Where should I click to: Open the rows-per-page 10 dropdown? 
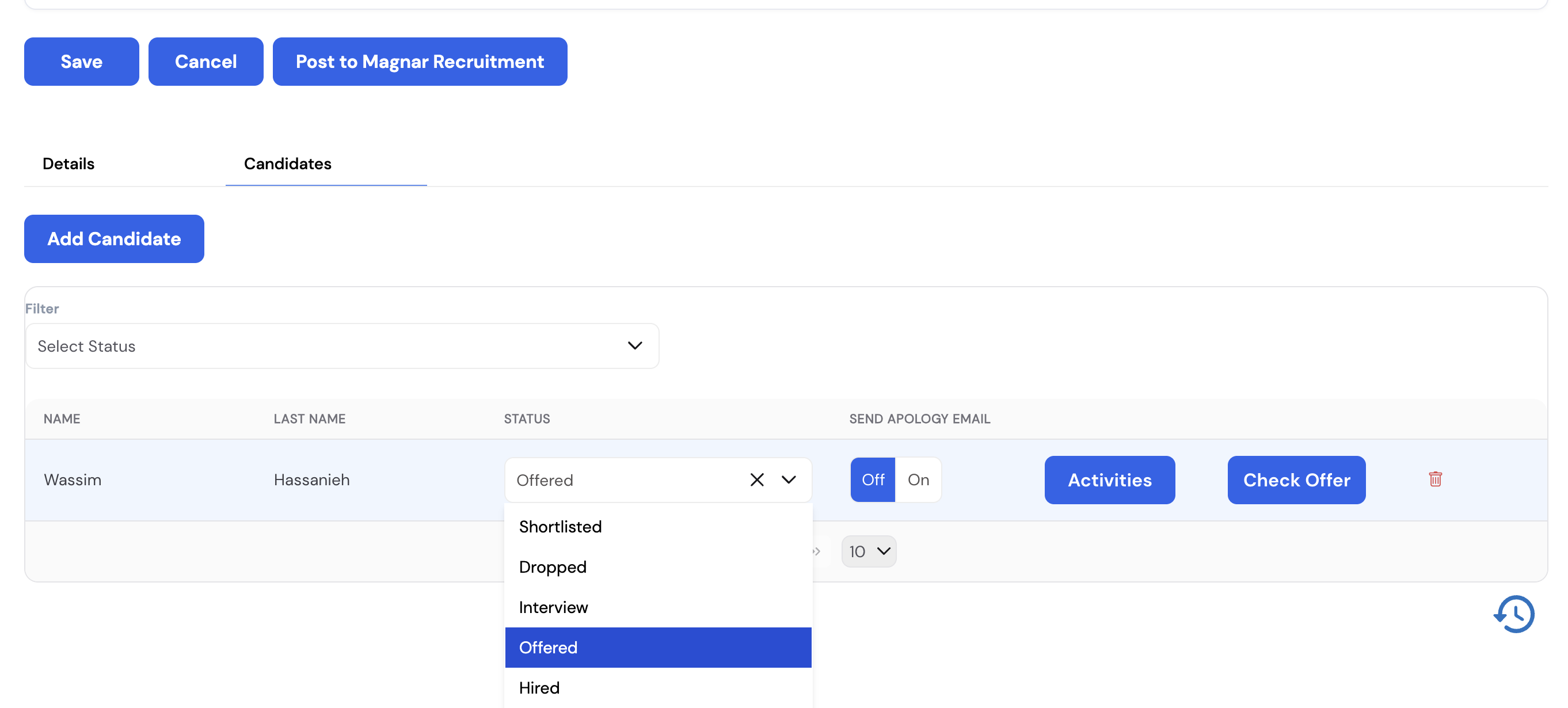pos(869,551)
